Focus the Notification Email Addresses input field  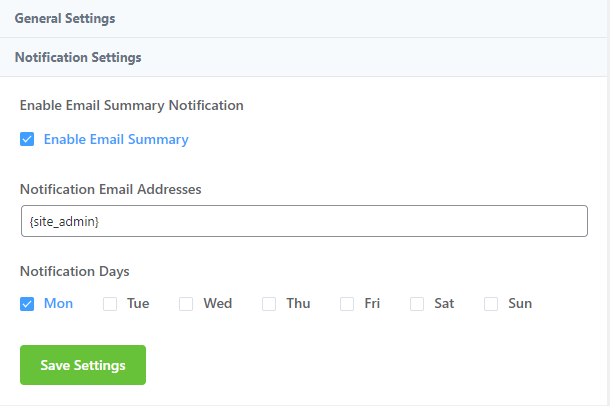(303, 221)
